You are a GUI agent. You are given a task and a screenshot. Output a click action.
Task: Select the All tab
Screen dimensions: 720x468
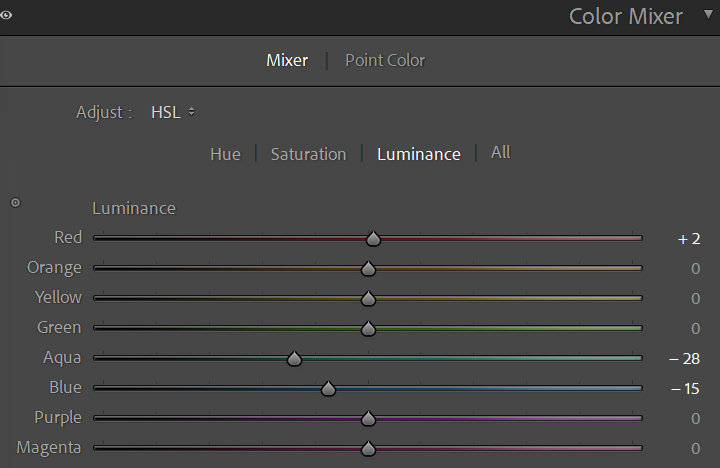[500, 152]
